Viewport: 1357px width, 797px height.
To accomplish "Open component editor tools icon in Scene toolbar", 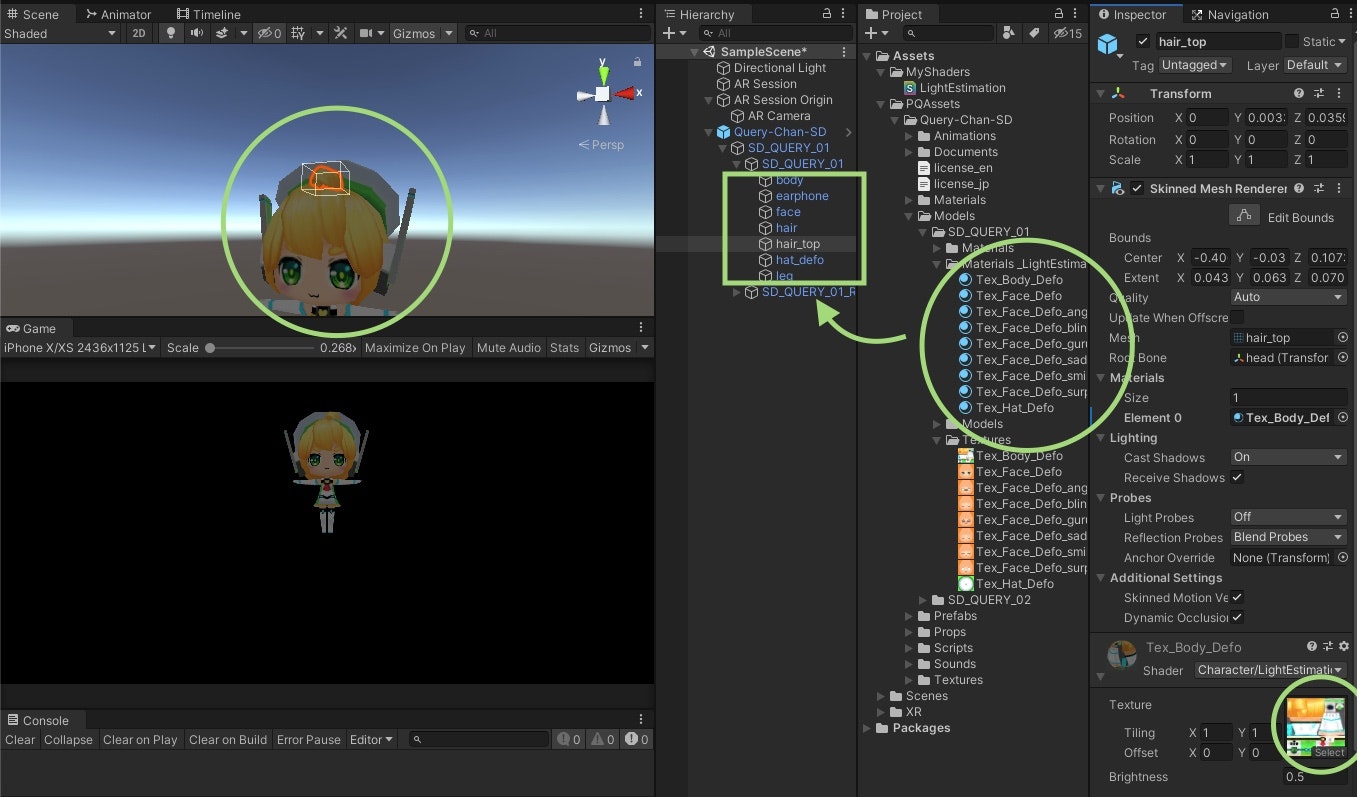I will coord(341,33).
